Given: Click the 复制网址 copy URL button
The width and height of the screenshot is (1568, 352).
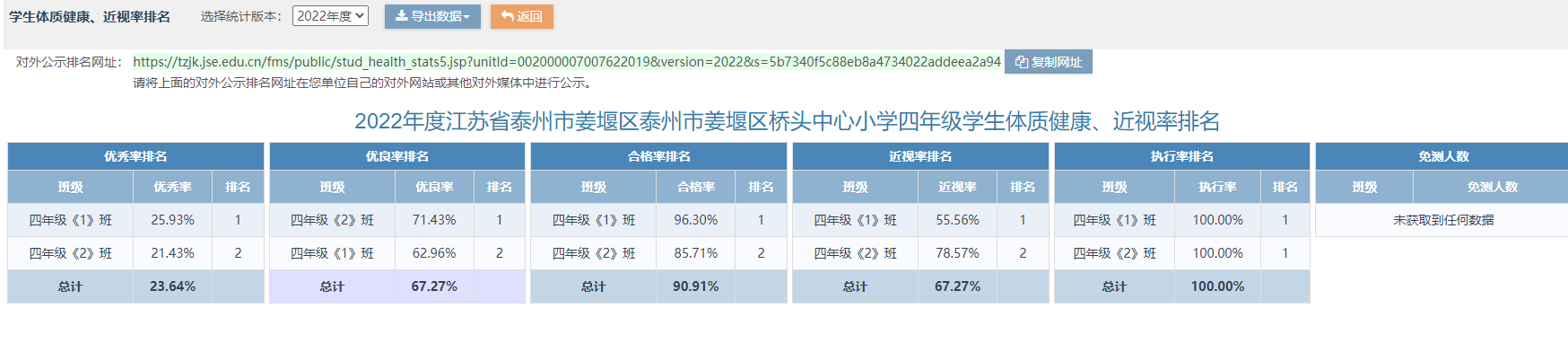Looking at the screenshot, I should [1048, 62].
